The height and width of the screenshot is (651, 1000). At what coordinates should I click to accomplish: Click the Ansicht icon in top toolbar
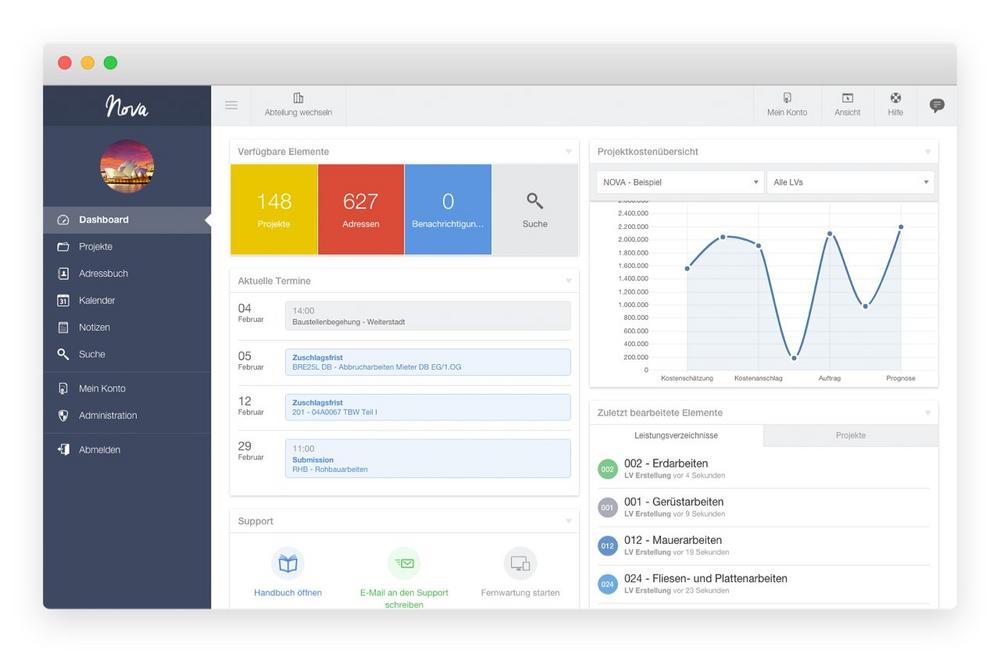pos(847,98)
